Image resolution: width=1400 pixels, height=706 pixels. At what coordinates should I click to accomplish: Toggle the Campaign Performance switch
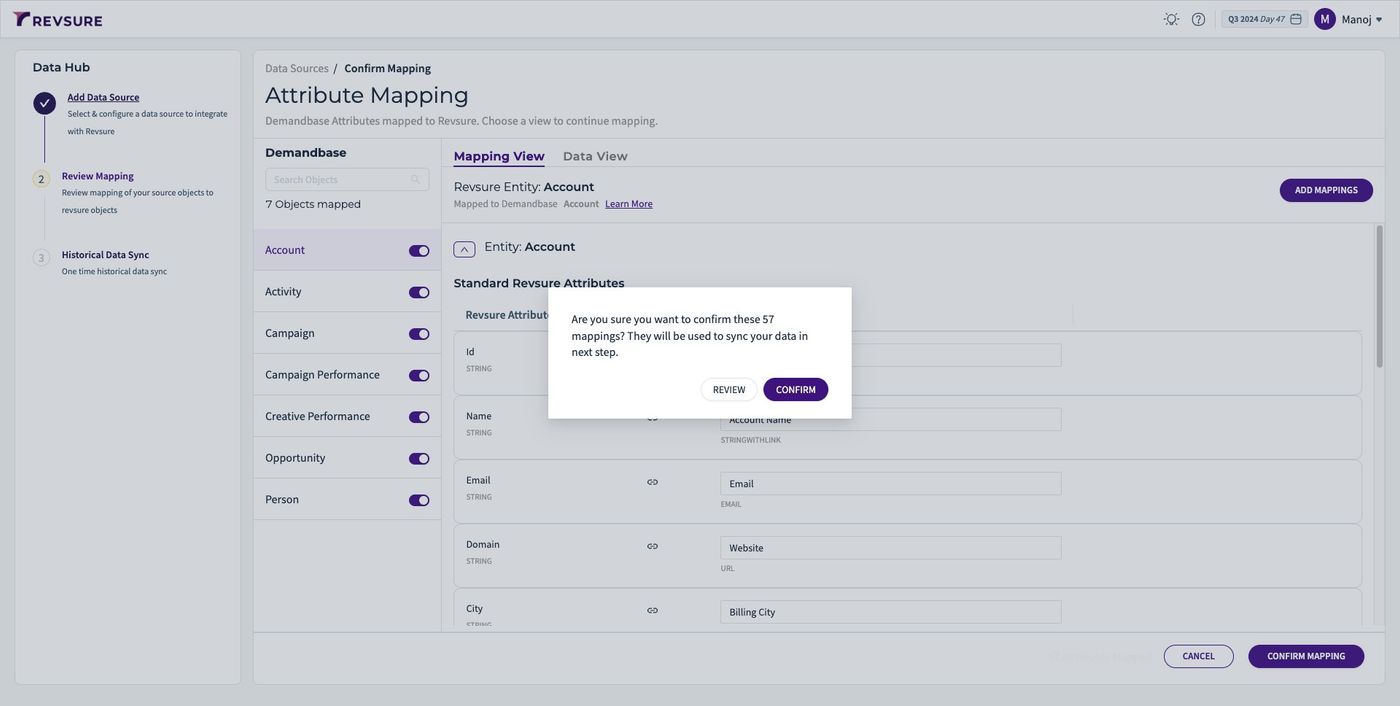pos(419,376)
